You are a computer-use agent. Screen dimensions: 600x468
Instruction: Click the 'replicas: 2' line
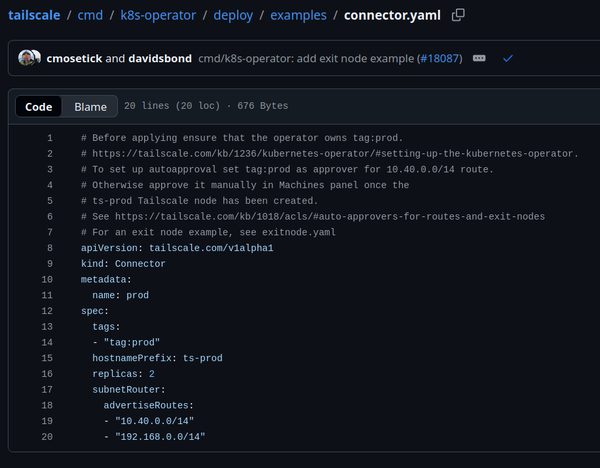(123, 373)
